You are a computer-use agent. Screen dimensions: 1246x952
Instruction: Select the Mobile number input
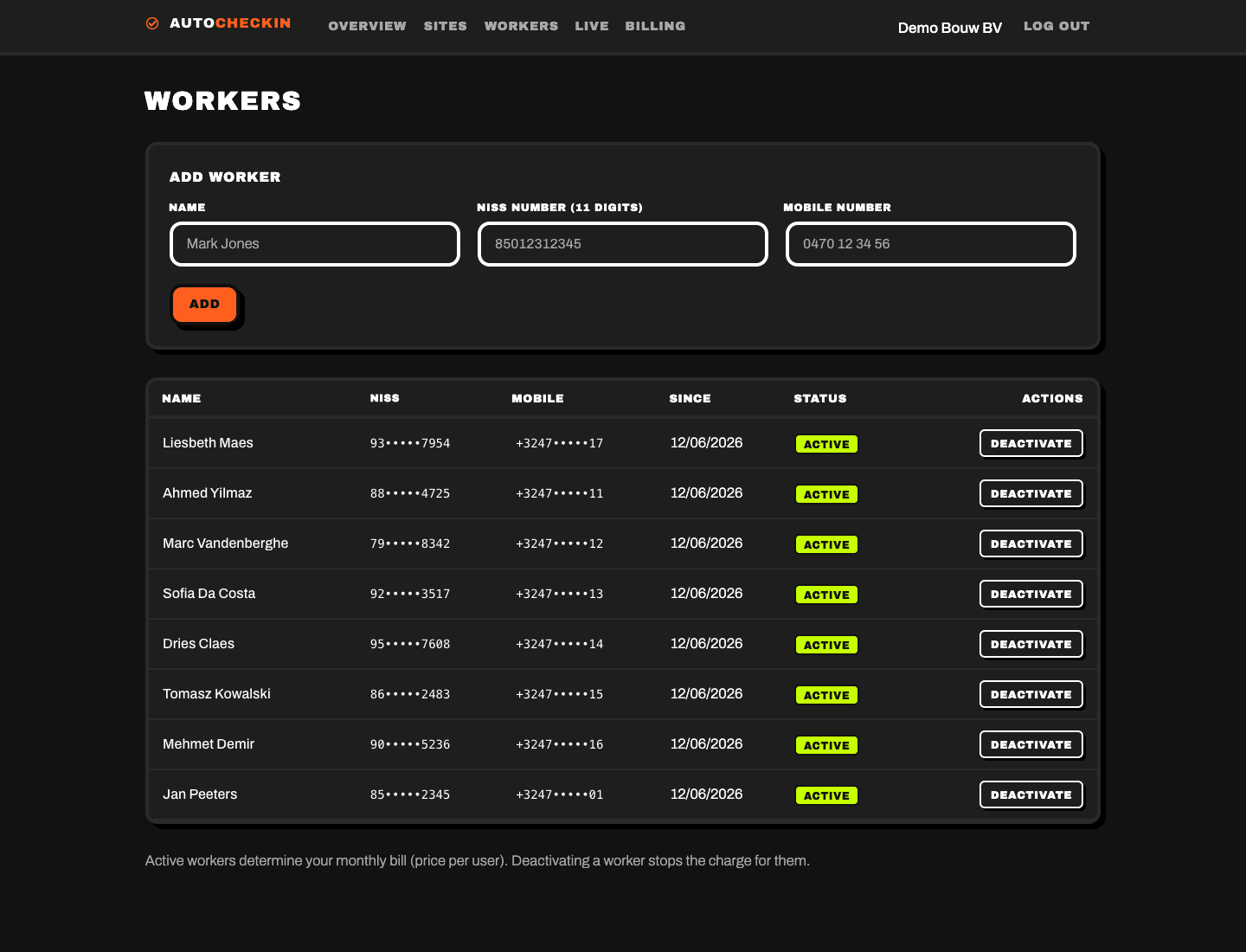(x=931, y=244)
